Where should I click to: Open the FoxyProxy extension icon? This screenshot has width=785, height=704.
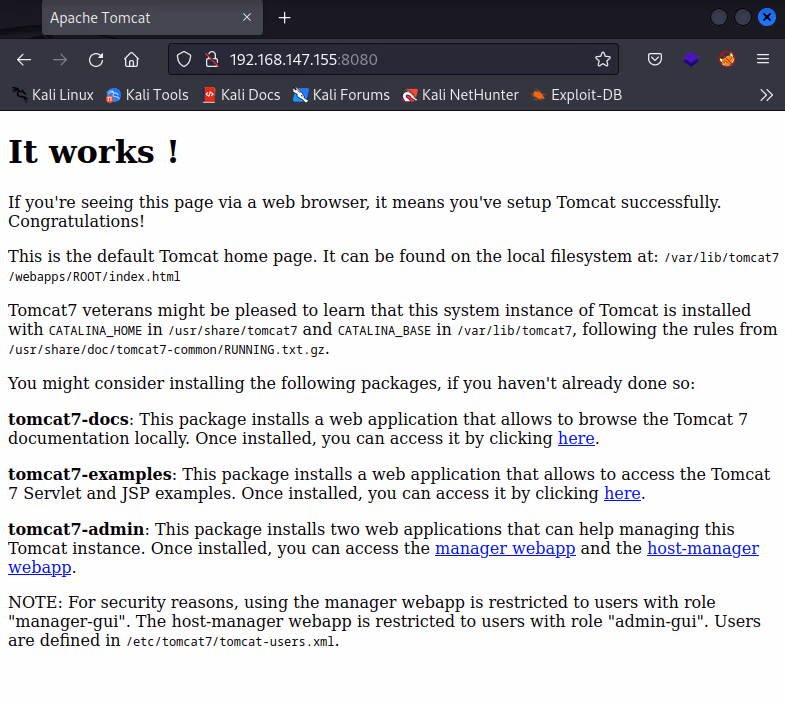pyautogui.click(x=726, y=60)
